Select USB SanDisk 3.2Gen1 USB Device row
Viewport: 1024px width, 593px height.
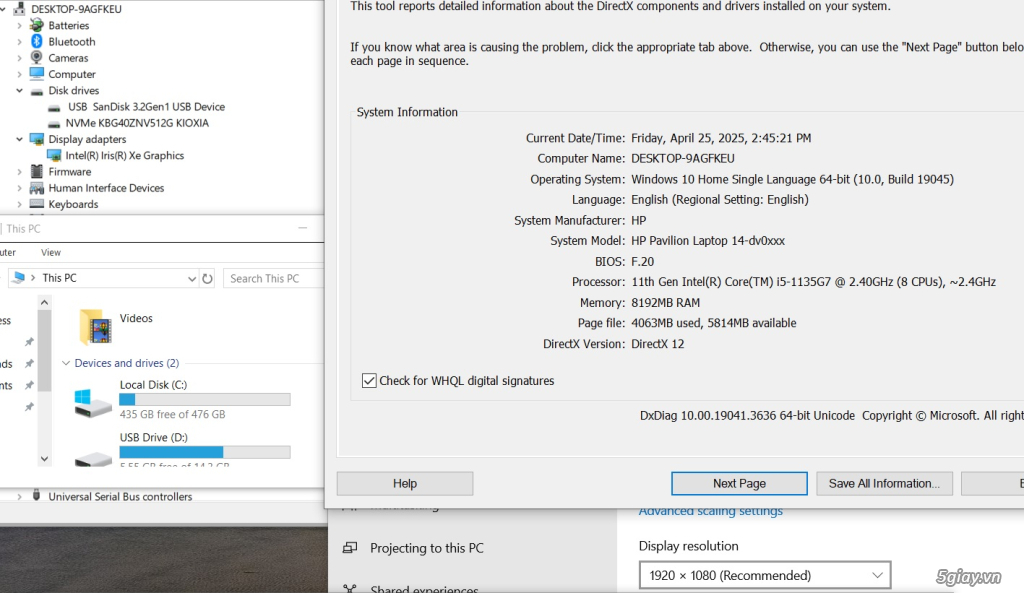[x=146, y=107]
